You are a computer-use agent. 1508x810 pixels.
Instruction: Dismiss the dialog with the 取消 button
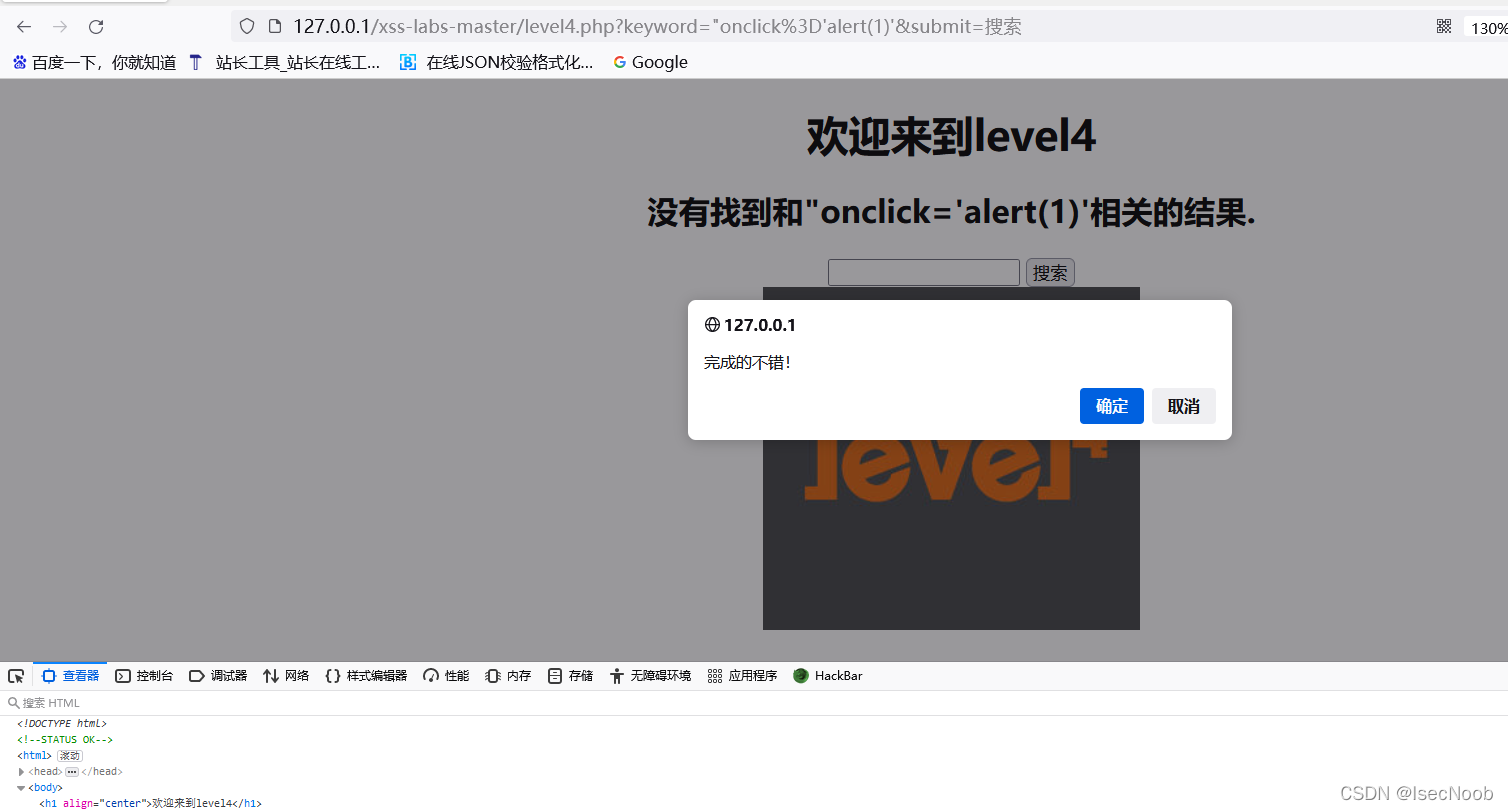tap(1183, 406)
